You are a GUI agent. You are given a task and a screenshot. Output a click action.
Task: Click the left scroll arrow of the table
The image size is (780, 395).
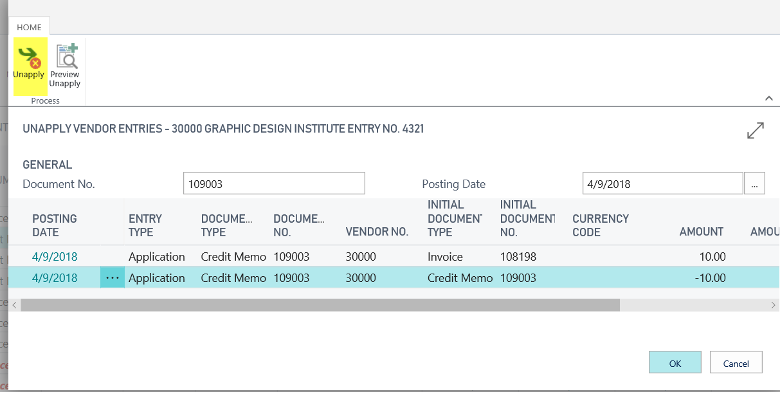pyautogui.click(x=14, y=305)
